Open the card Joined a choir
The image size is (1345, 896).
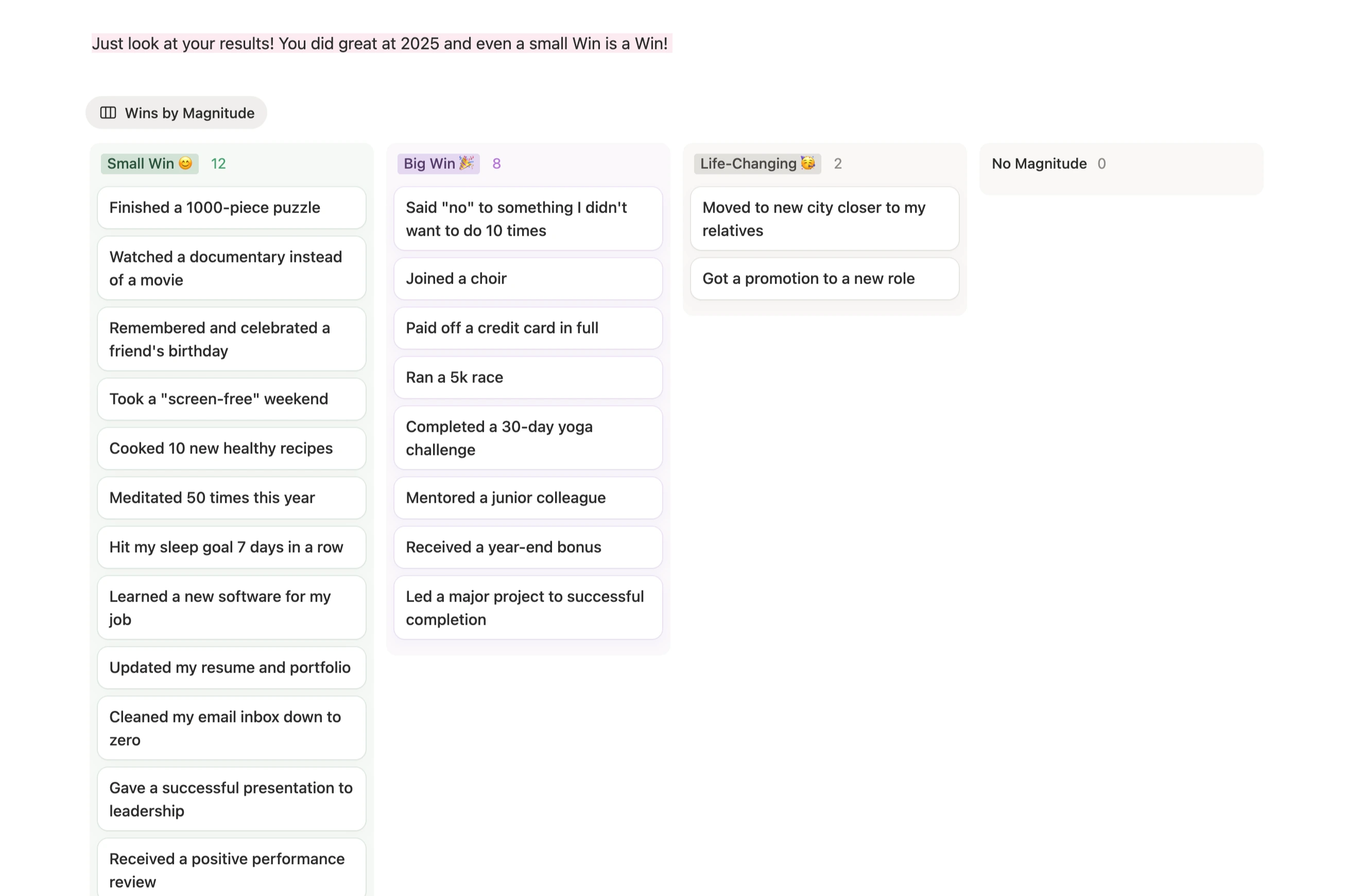click(527, 278)
